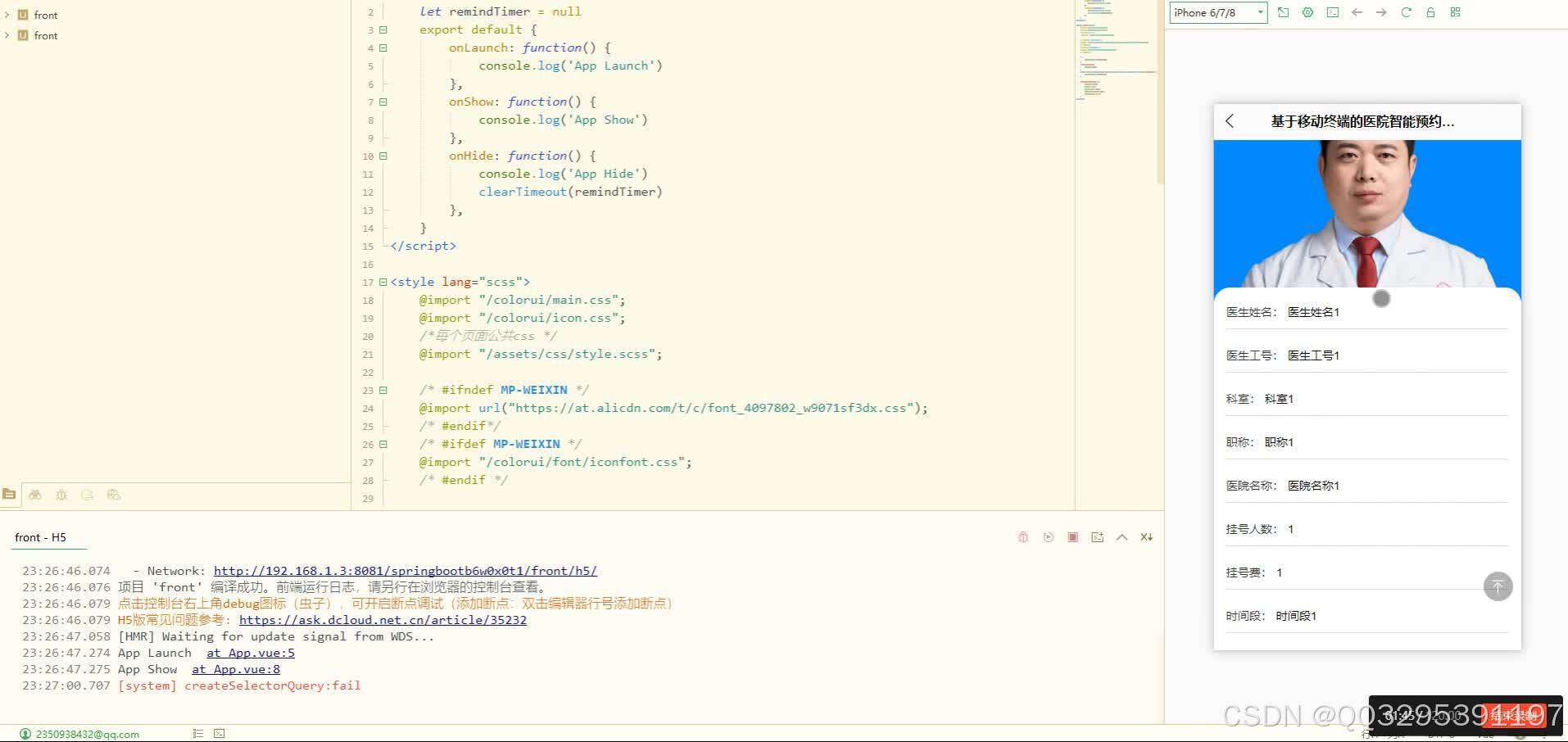Click the 挂号人数 row in preview
The width and height of the screenshot is (1568, 742).
pos(1366,529)
